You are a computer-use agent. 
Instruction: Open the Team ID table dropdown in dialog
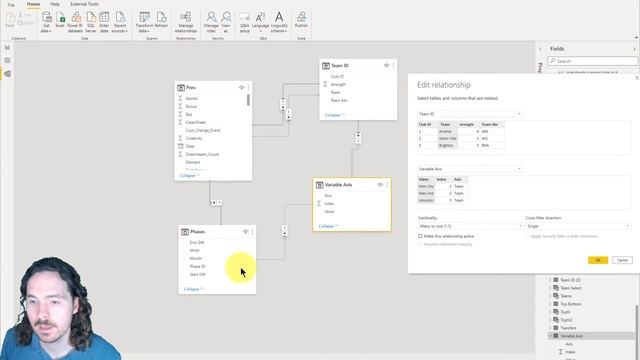[x=469, y=114]
